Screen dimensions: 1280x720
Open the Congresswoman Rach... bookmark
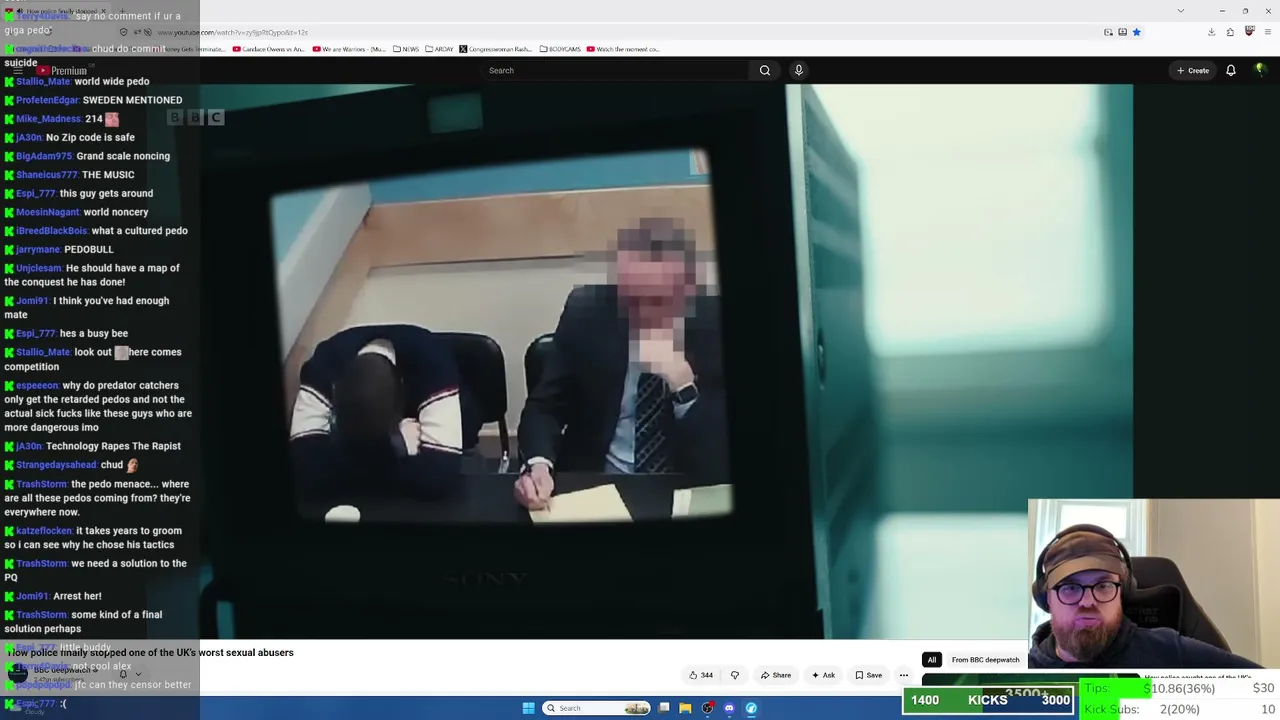(x=496, y=49)
